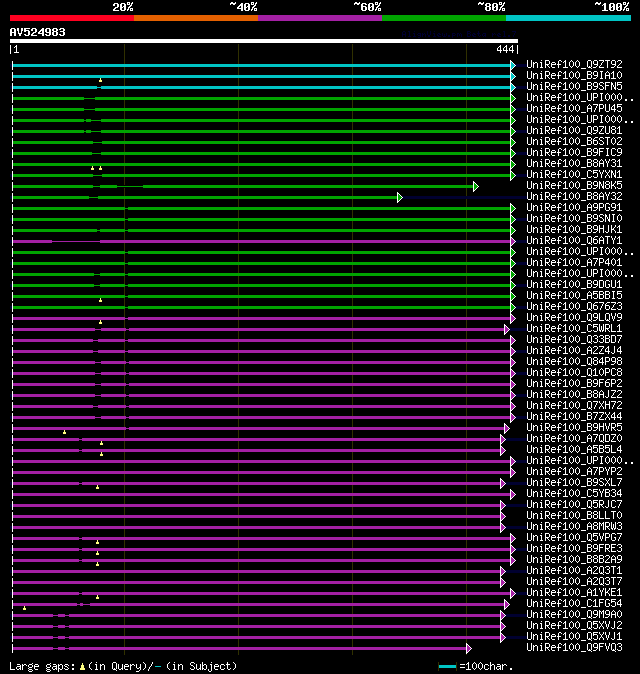Click the UniRef100_B8AY31 label
This screenshot has height=674, width=640.
574,163
